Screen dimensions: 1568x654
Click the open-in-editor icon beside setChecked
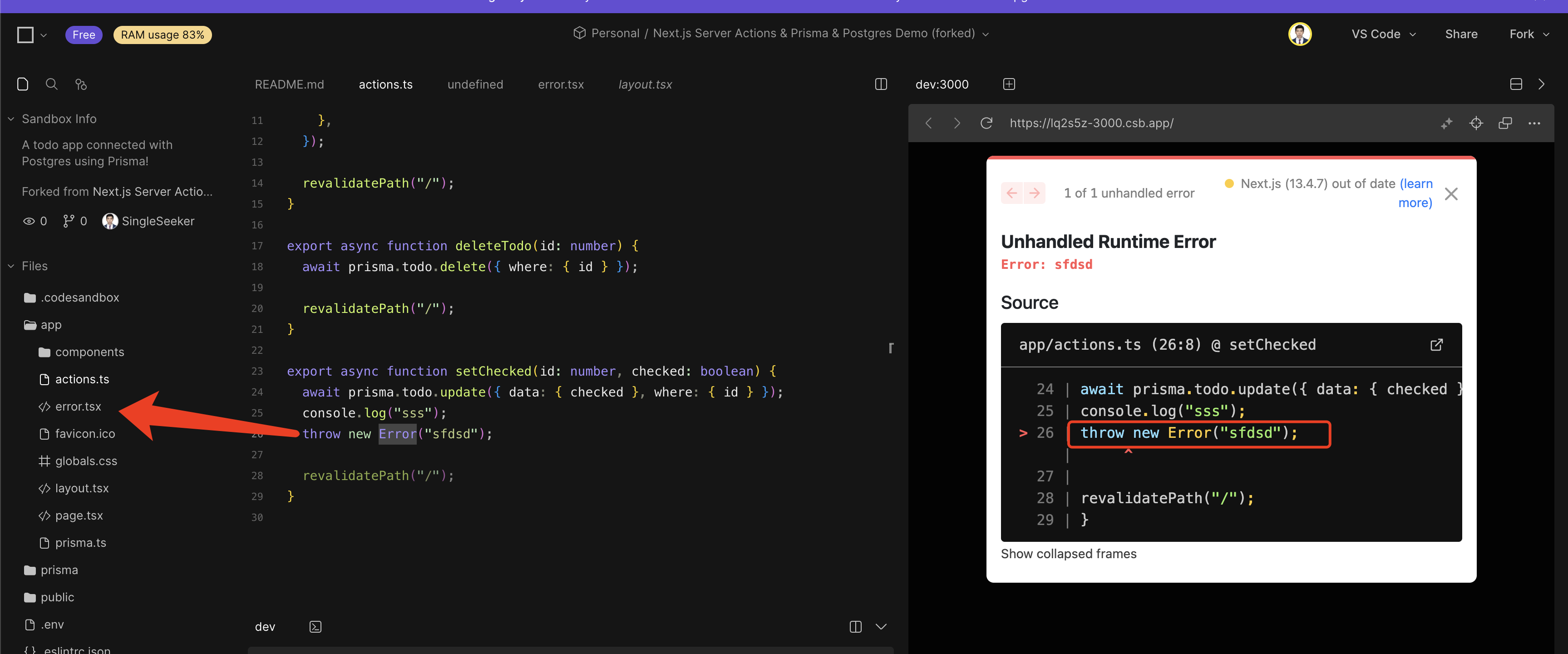coord(1436,345)
